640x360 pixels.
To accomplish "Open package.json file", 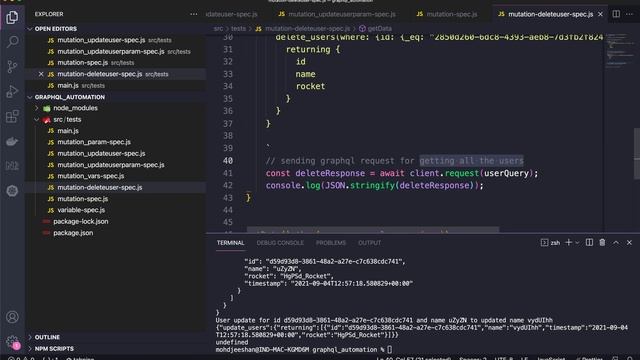I will (73, 233).
